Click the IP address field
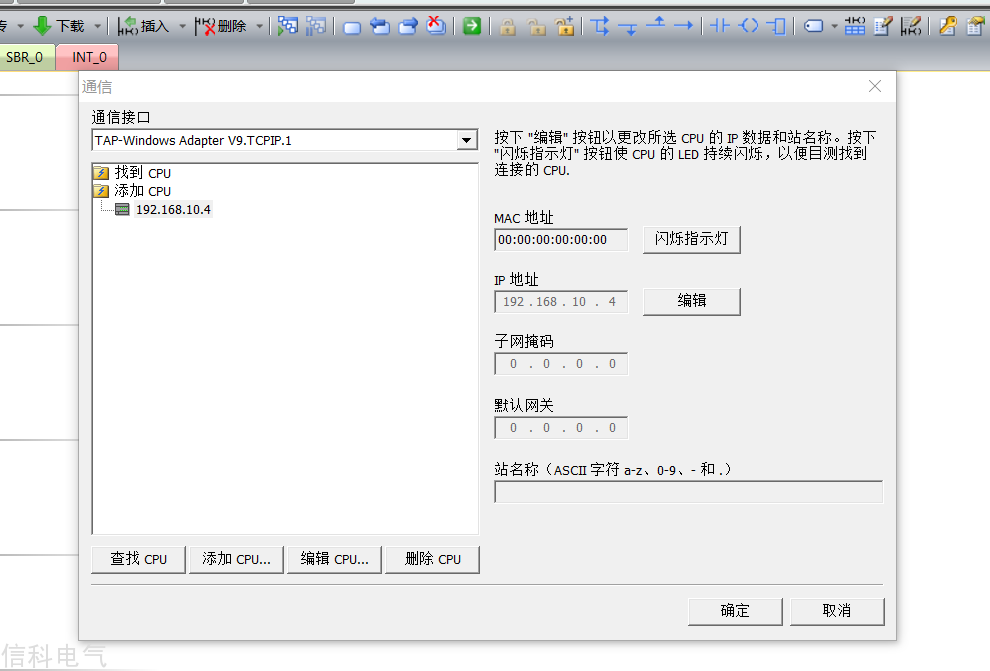 pos(561,302)
